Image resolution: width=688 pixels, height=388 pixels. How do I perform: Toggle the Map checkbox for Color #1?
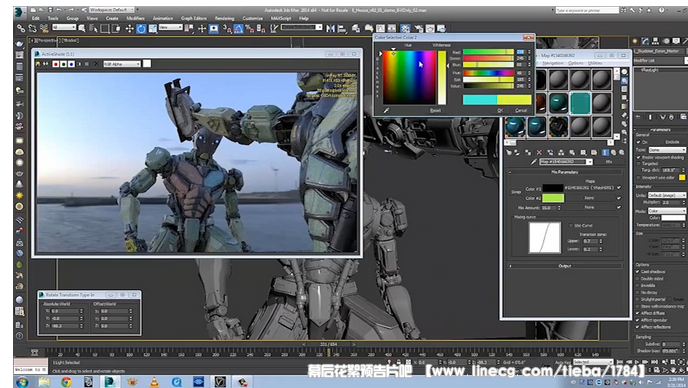[x=619, y=188]
